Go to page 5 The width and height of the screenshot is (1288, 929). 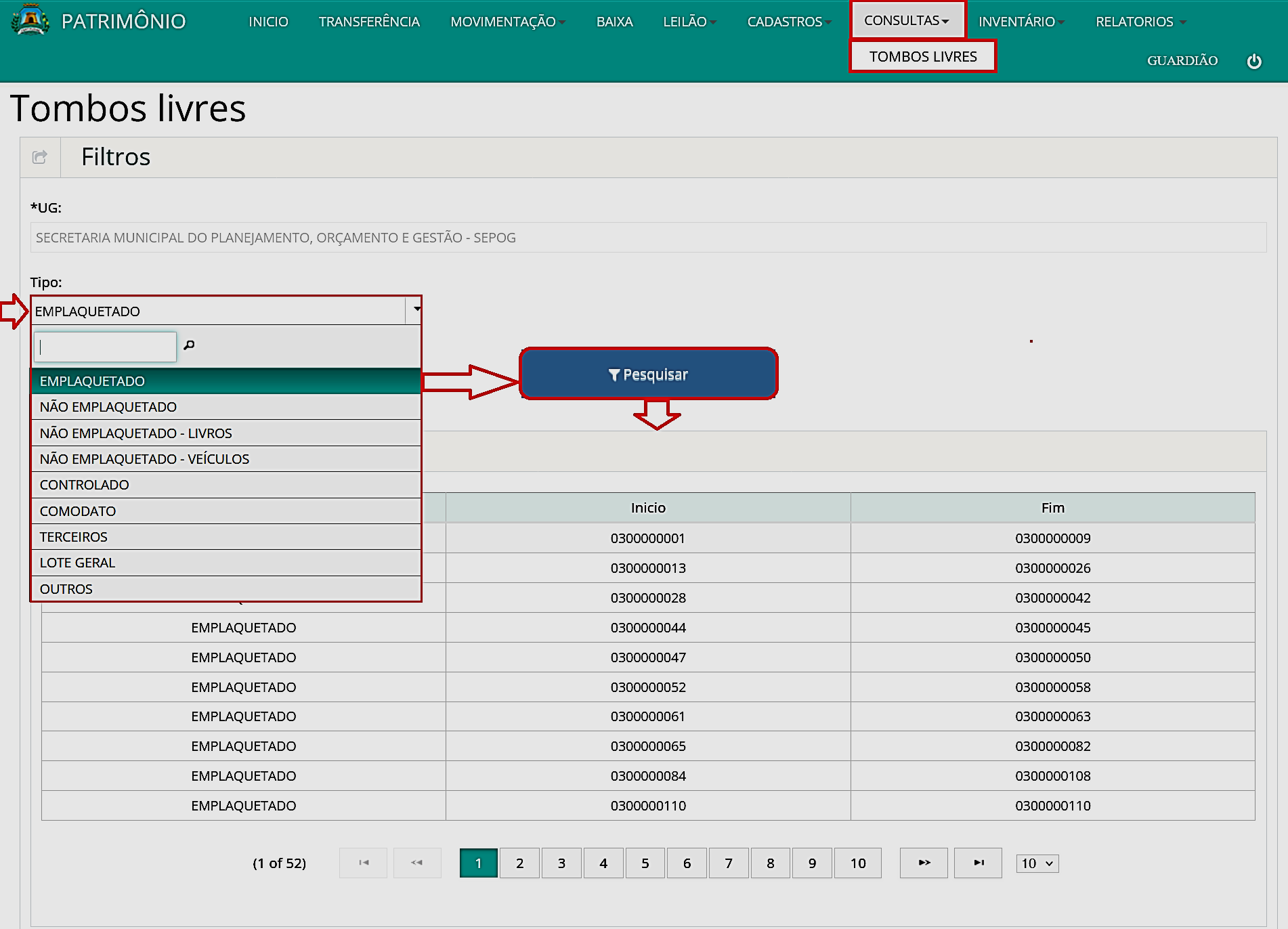coord(645,863)
